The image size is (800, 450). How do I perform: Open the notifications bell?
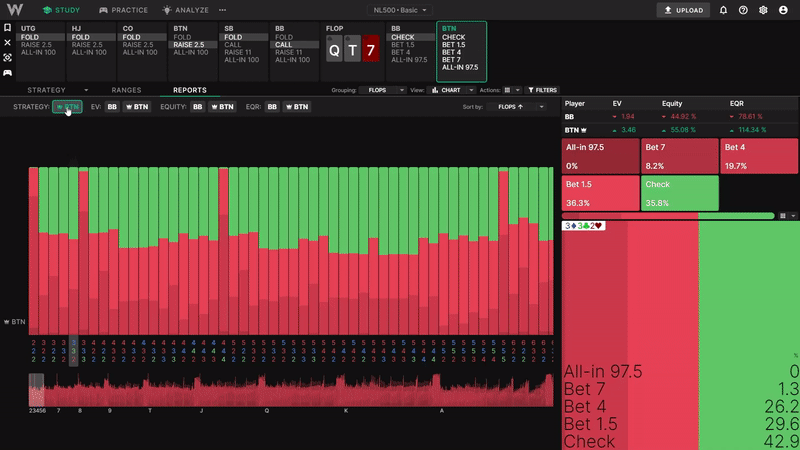[x=723, y=10]
